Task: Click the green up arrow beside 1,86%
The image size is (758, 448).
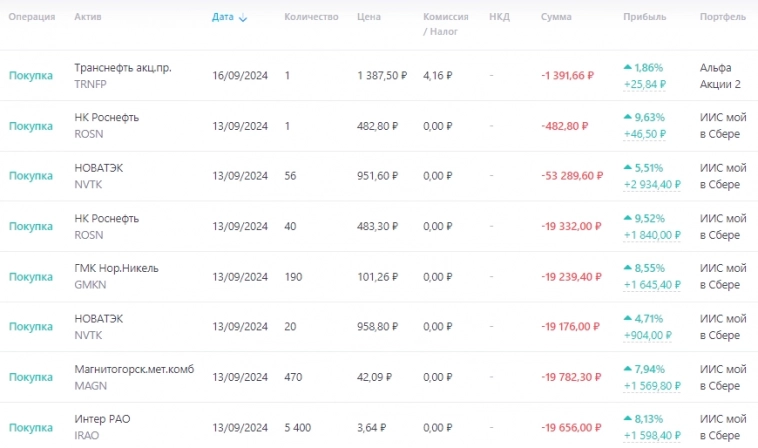Action: click(627, 67)
